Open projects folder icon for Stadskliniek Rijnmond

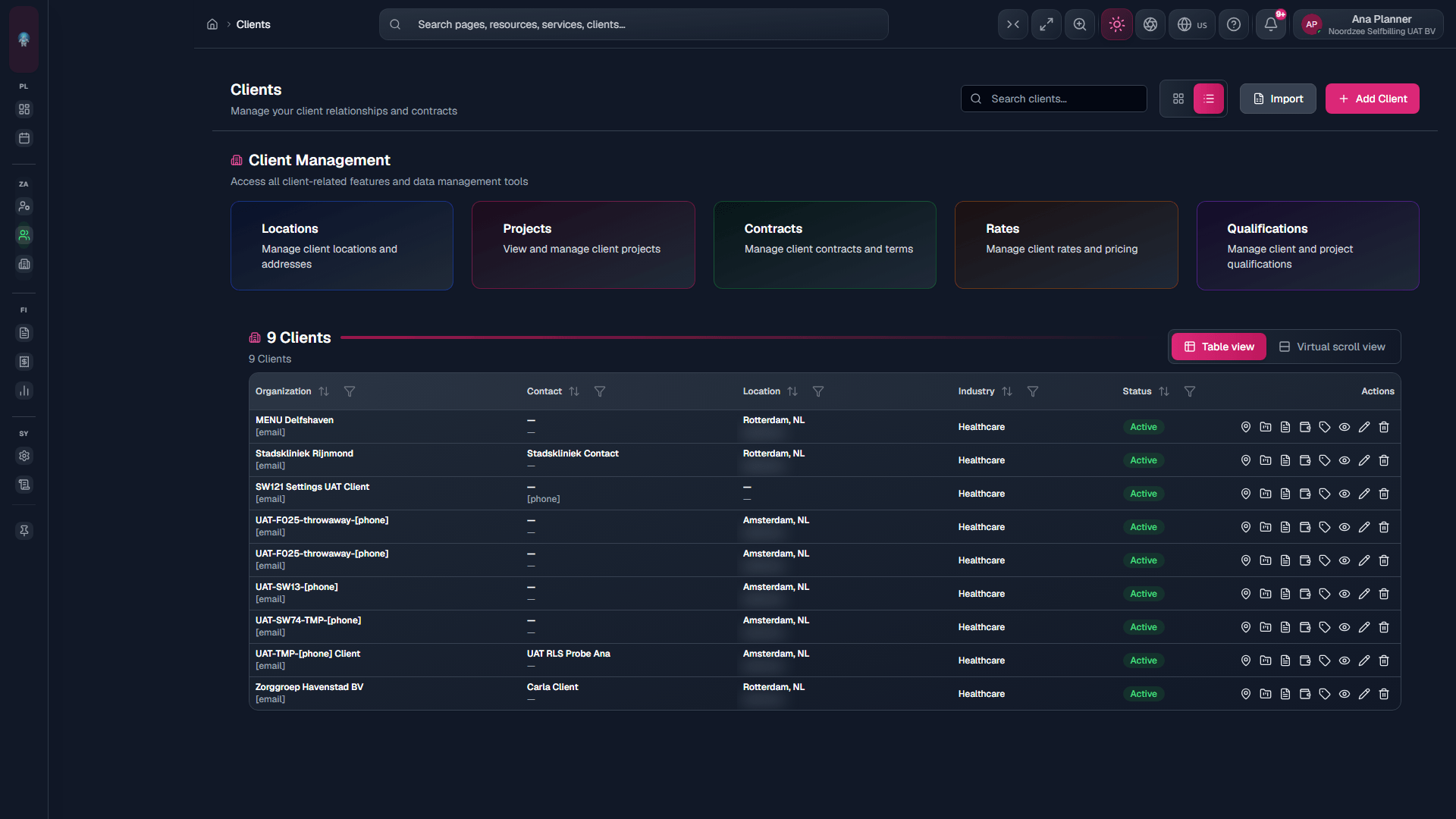(1265, 460)
